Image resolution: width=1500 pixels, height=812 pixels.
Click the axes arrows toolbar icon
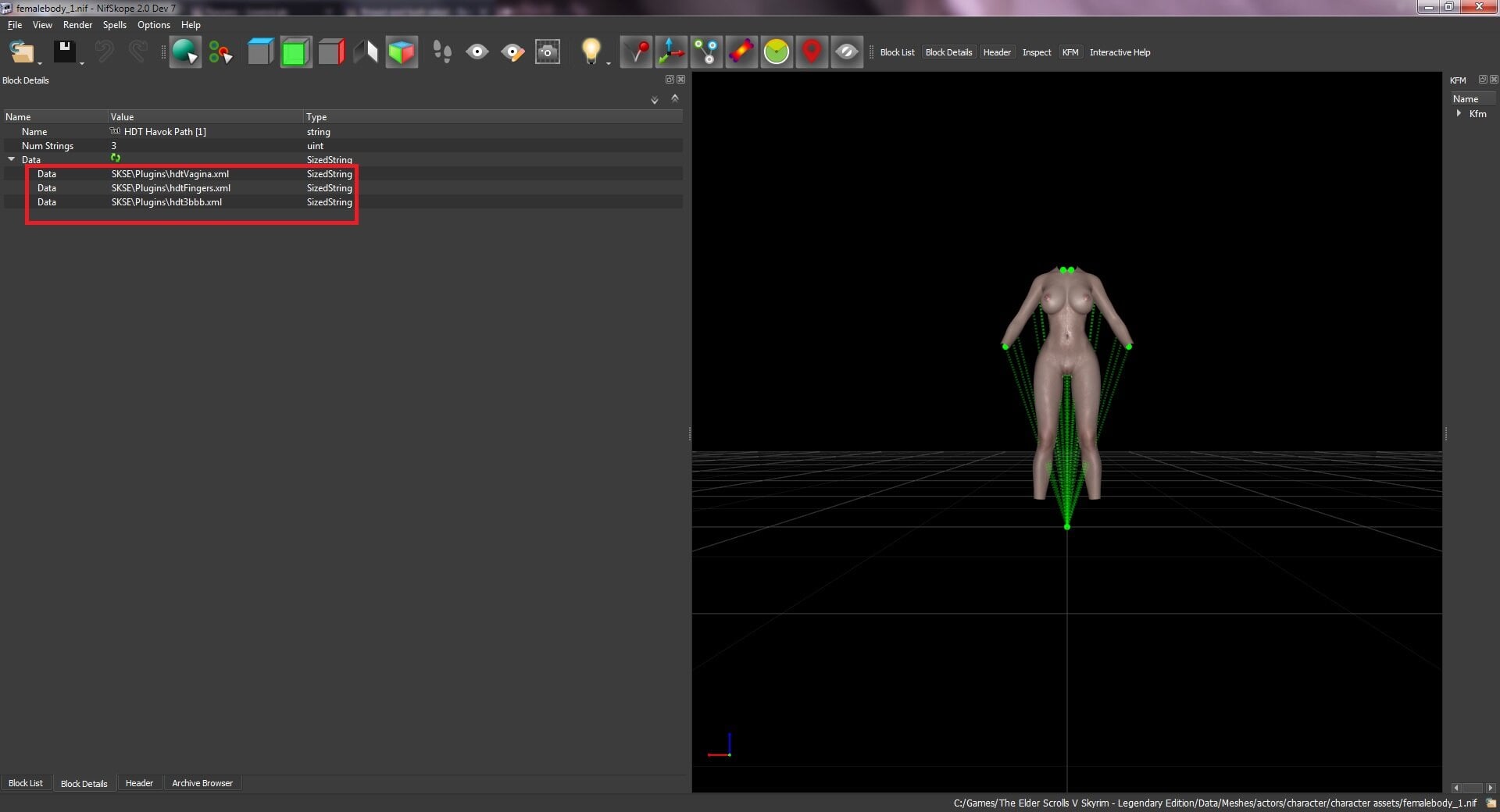tap(671, 52)
